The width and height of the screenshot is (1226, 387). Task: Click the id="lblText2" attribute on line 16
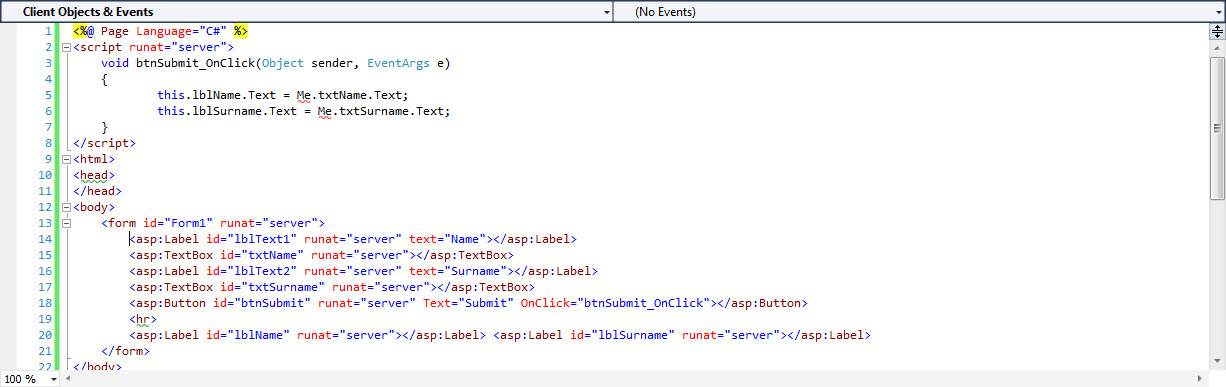pyautogui.click(x=252, y=271)
